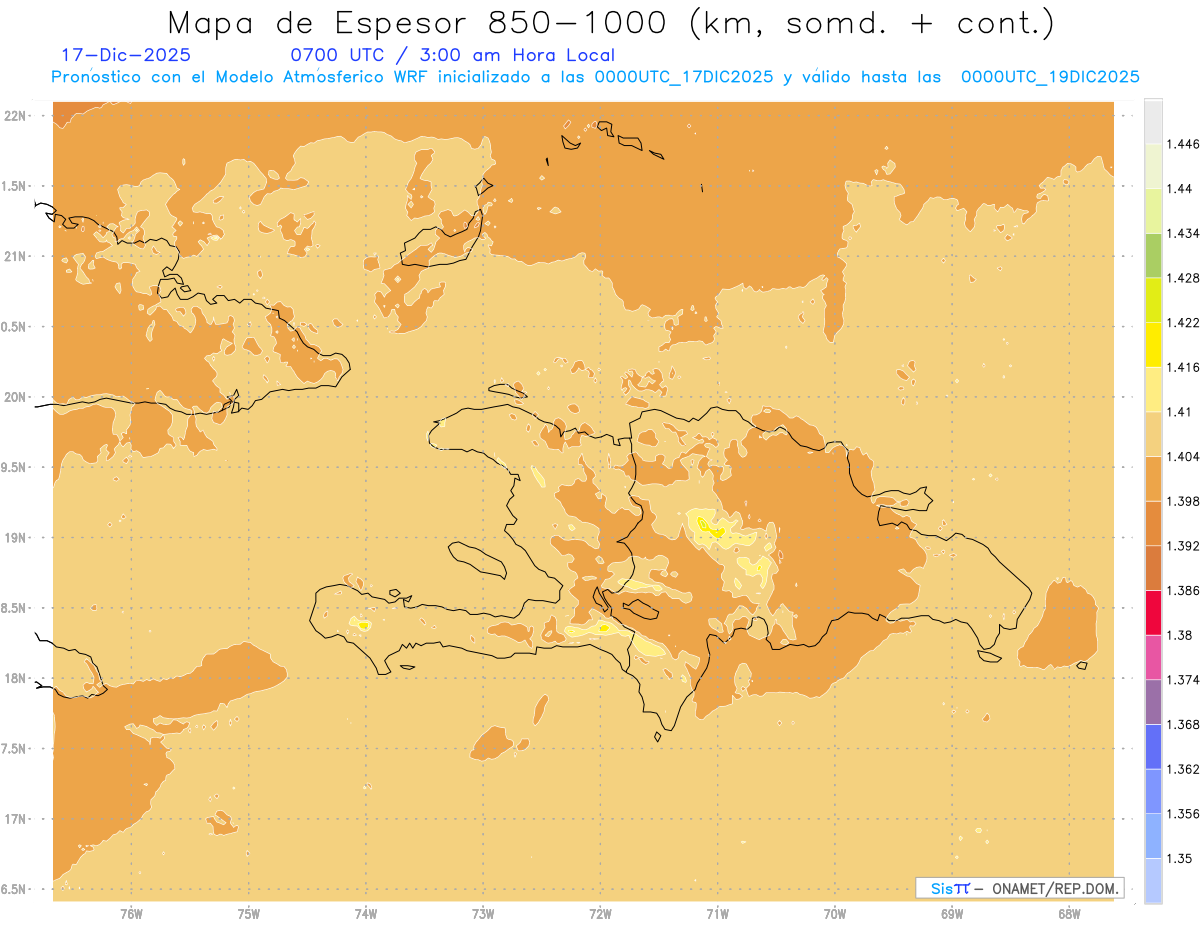
Task: Select the legend value '1.404'
Action: pos(1183,456)
